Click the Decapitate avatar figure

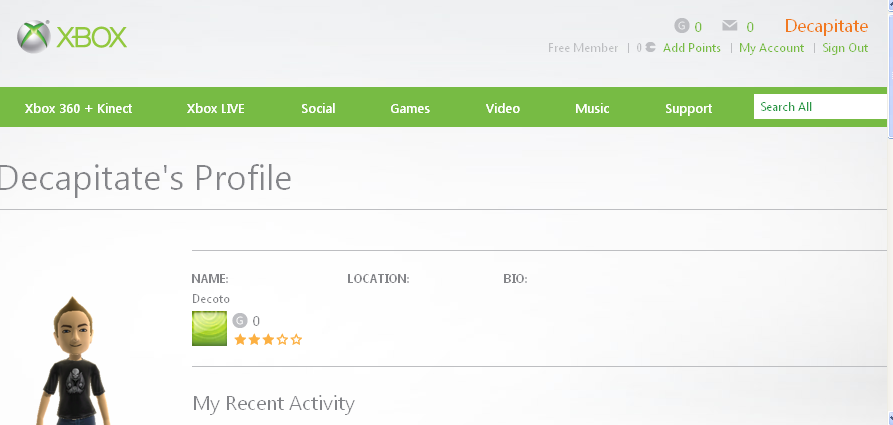[x=72, y=361]
